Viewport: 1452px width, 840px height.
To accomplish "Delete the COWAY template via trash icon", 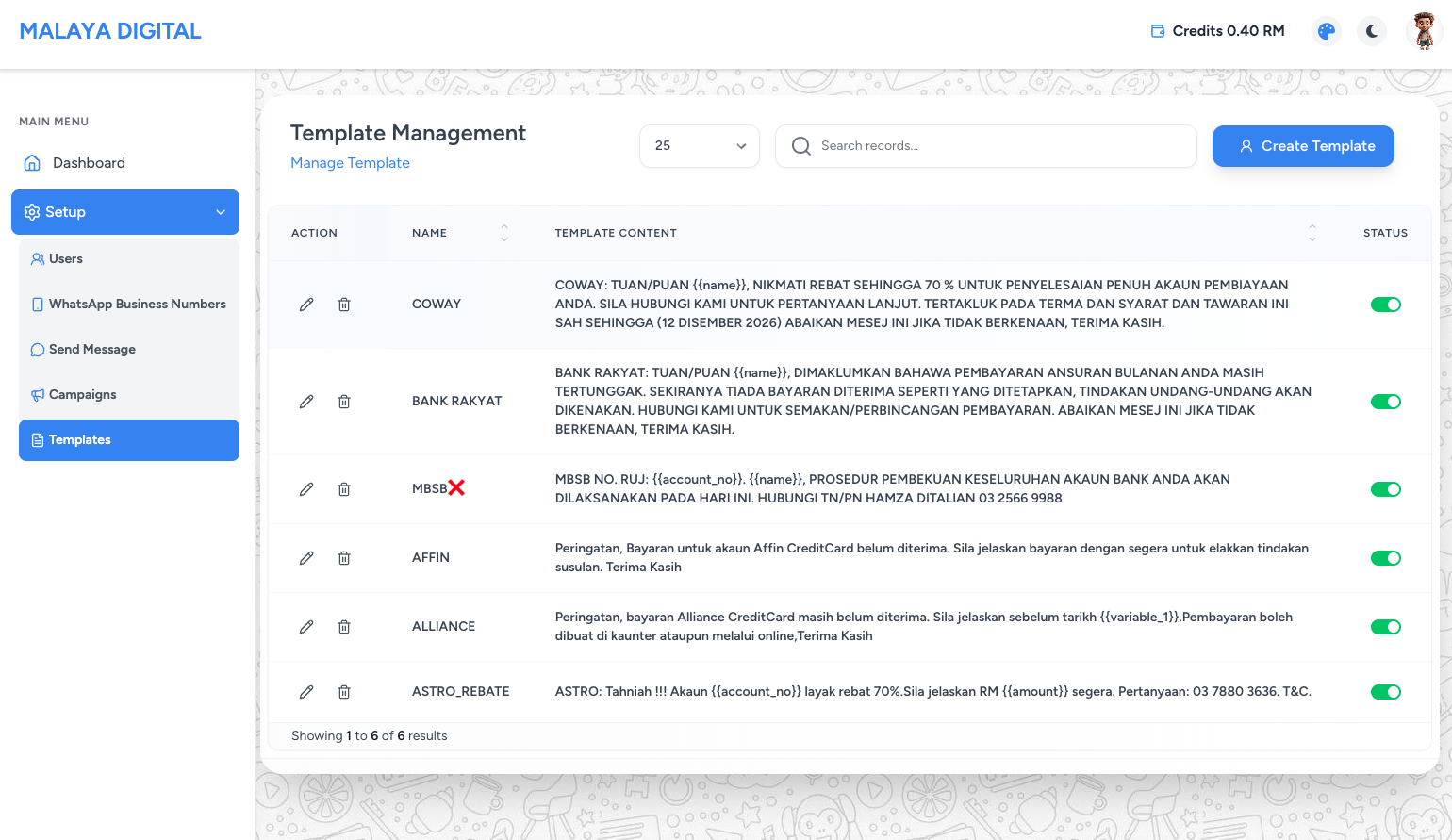I will click(x=344, y=305).
